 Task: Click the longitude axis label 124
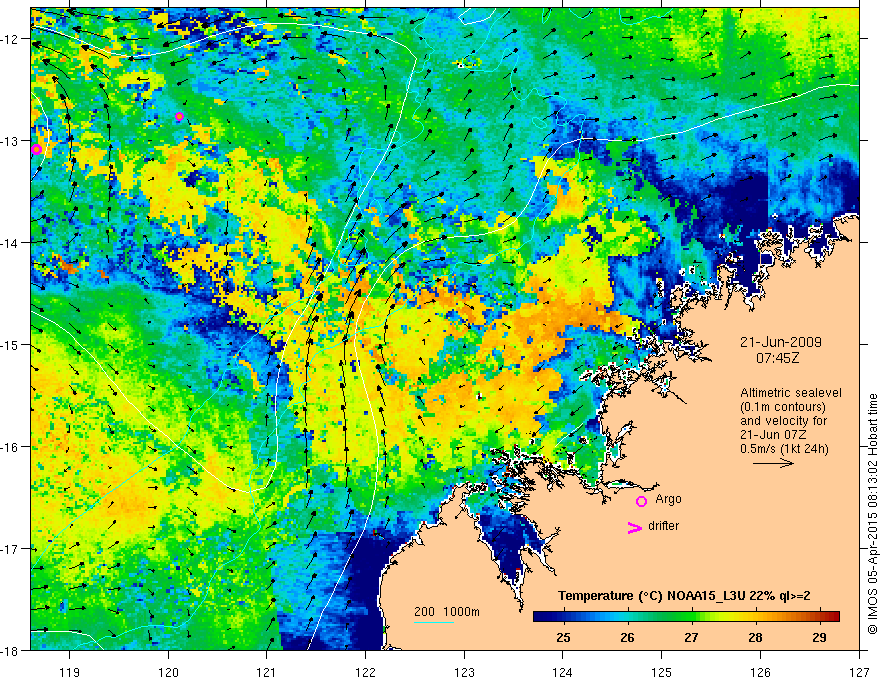click(x=563, y=672)
